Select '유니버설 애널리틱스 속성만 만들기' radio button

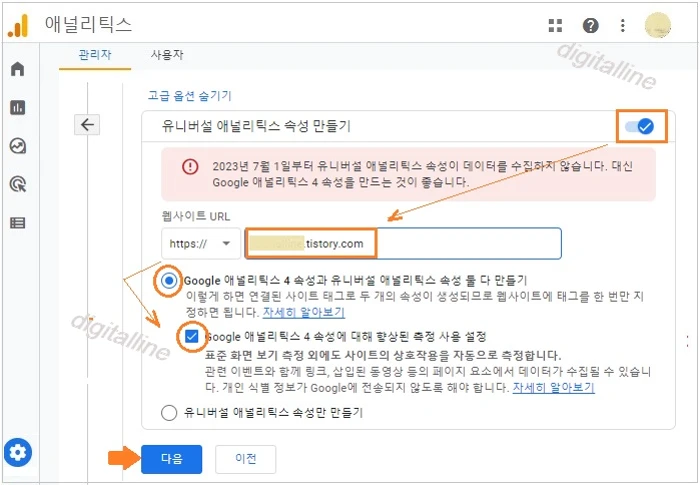coord(169,413)
